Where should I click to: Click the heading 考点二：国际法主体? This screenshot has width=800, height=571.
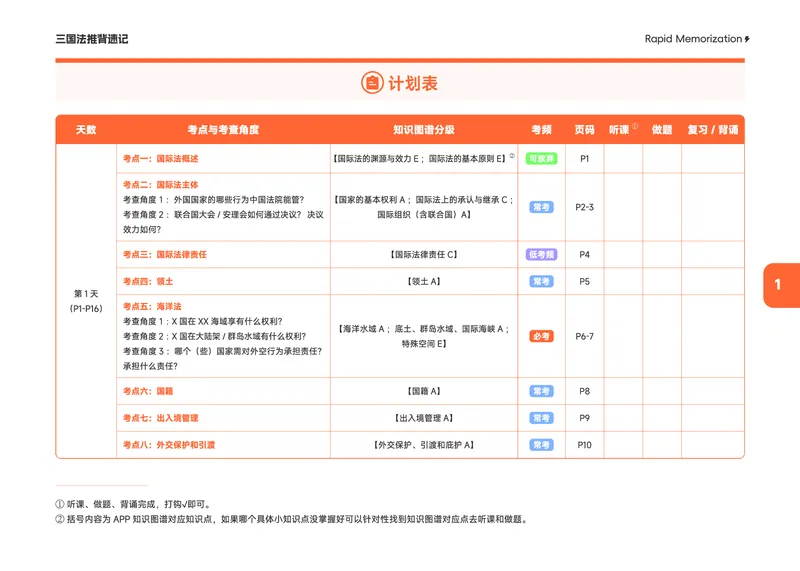[160, 185]
